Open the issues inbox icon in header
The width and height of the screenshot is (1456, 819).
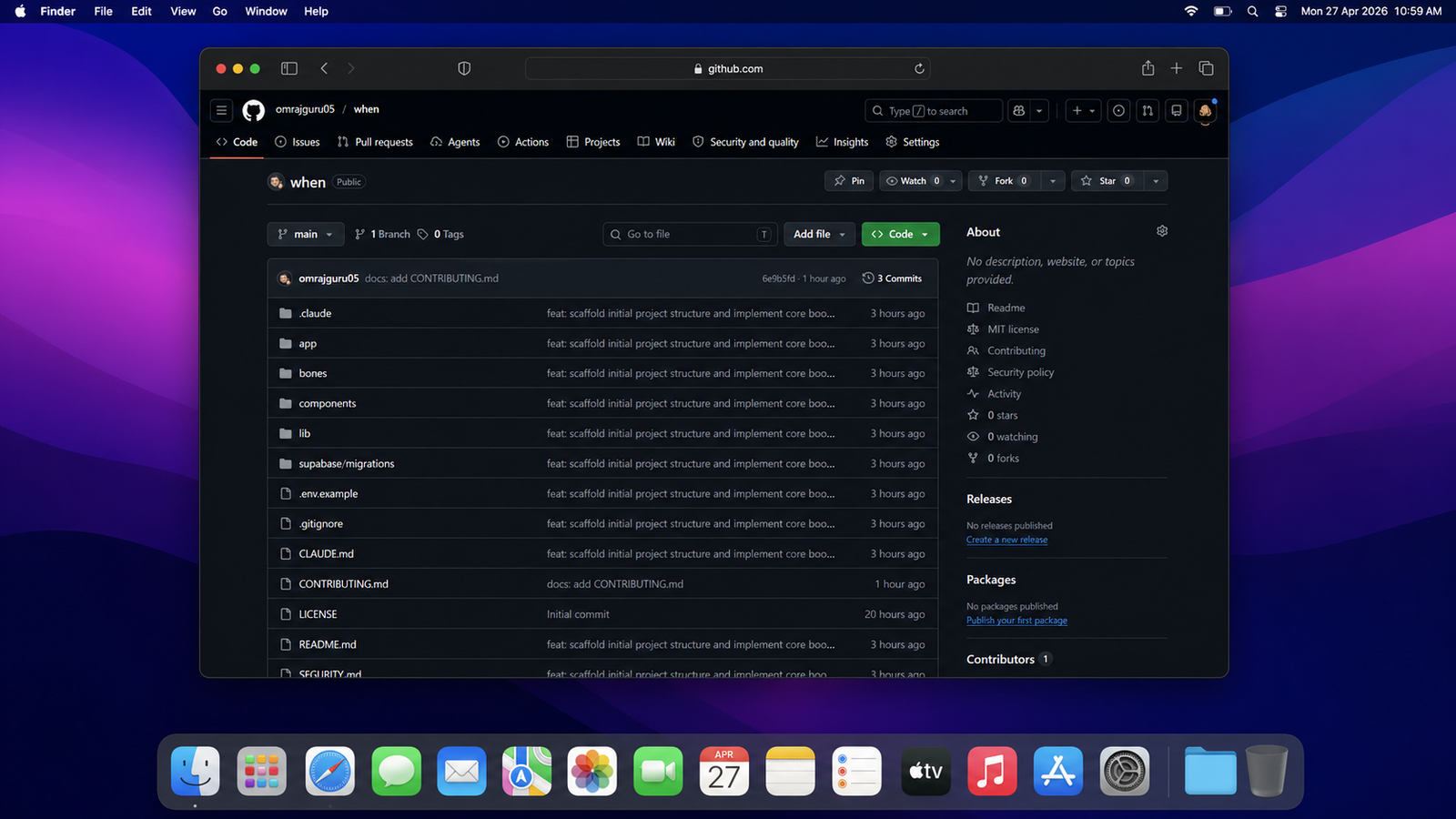(x=1118, y=110)
